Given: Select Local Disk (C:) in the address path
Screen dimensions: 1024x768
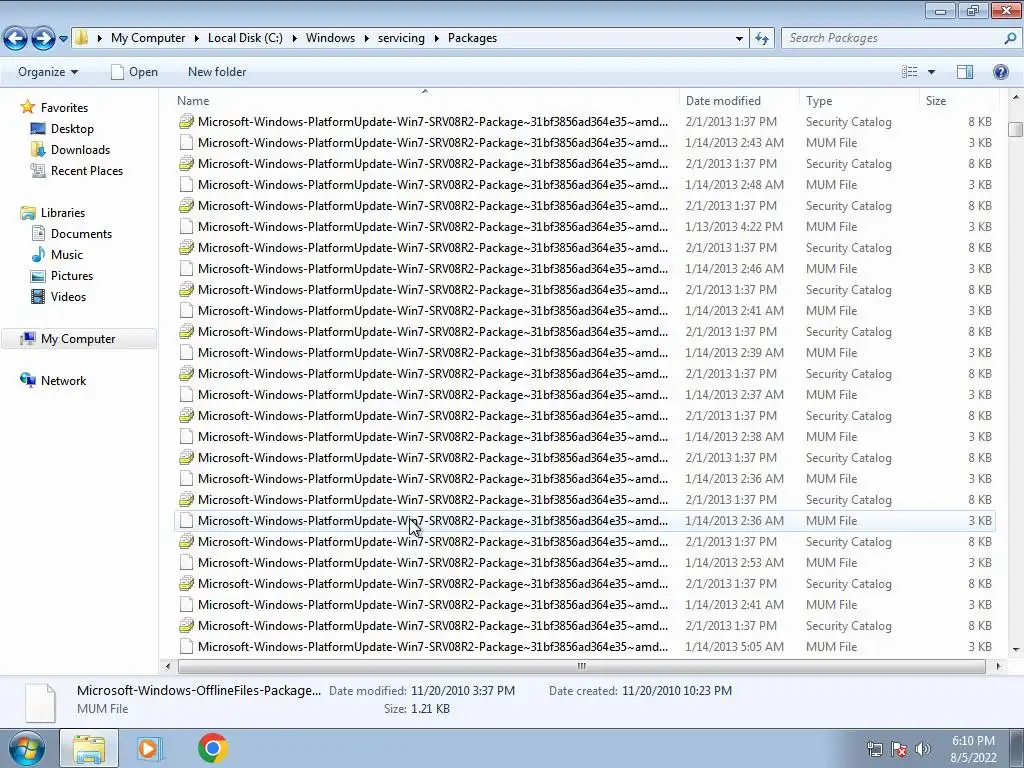Looking at the screenshot, I should click(245, 38).
